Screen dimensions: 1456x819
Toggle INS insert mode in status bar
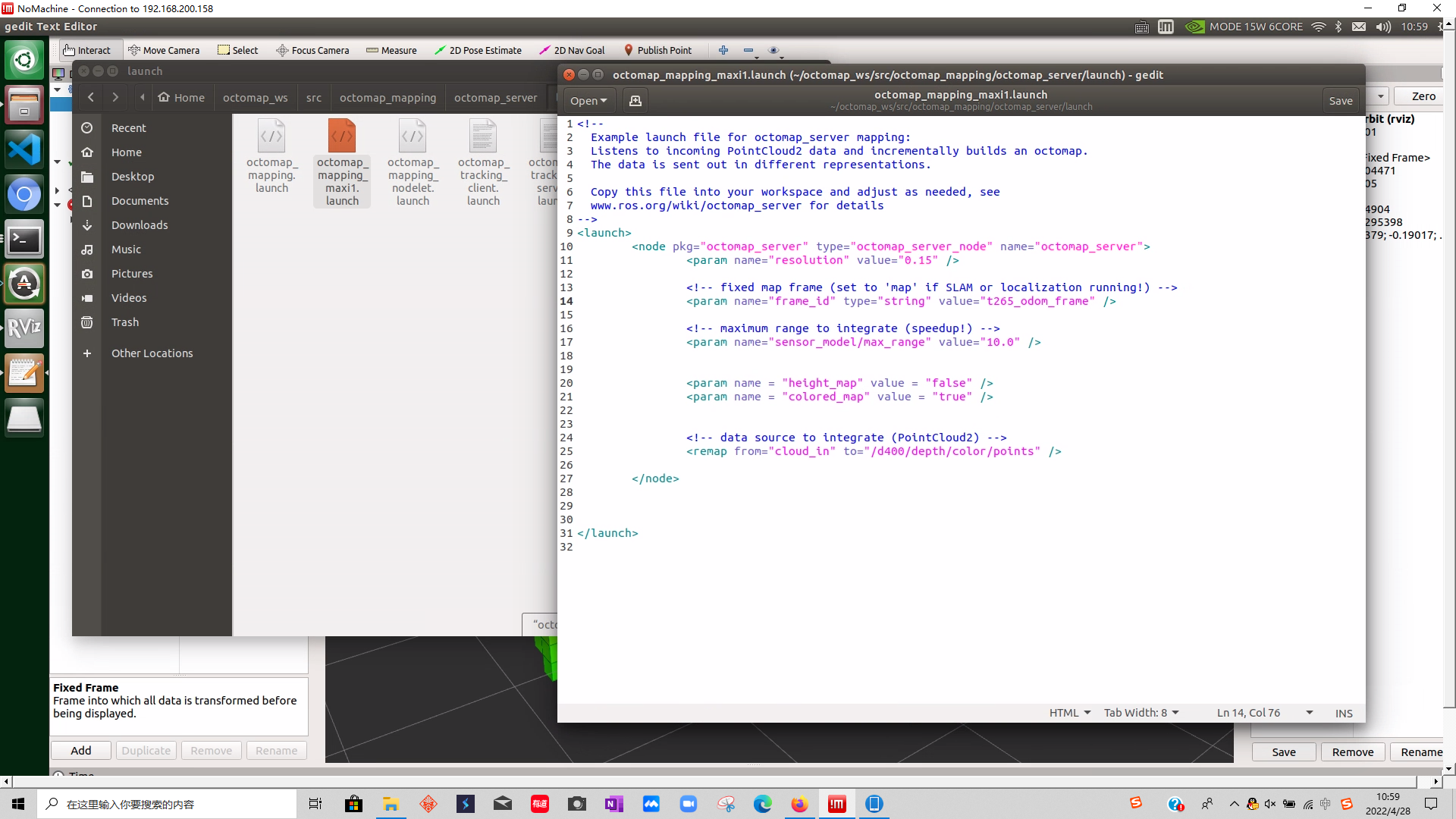pyautogui.click(x=1344, y=713)
